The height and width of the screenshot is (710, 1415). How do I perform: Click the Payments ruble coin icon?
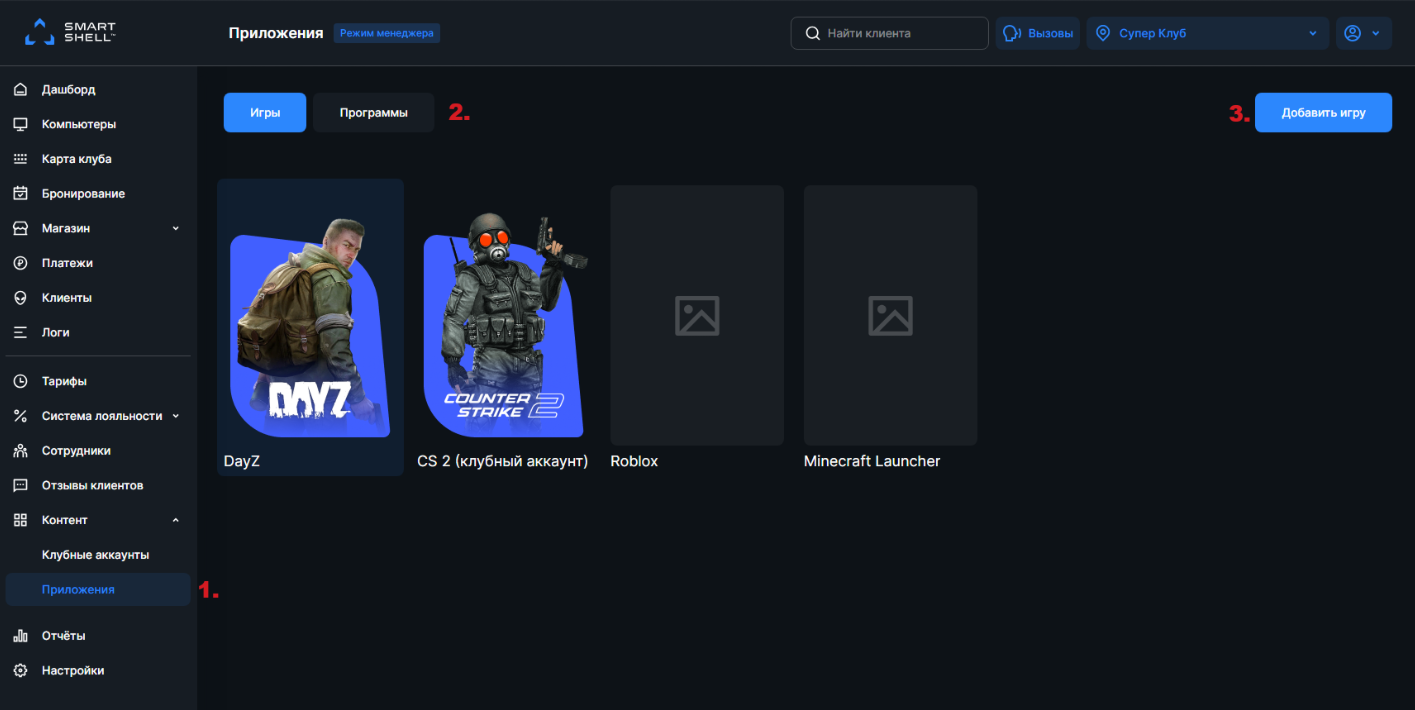pyautogui.click(x=20, y=263)
